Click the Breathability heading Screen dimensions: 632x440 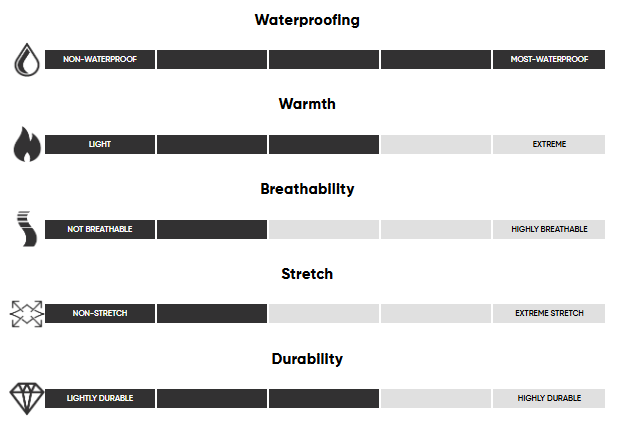pos(307,189)
